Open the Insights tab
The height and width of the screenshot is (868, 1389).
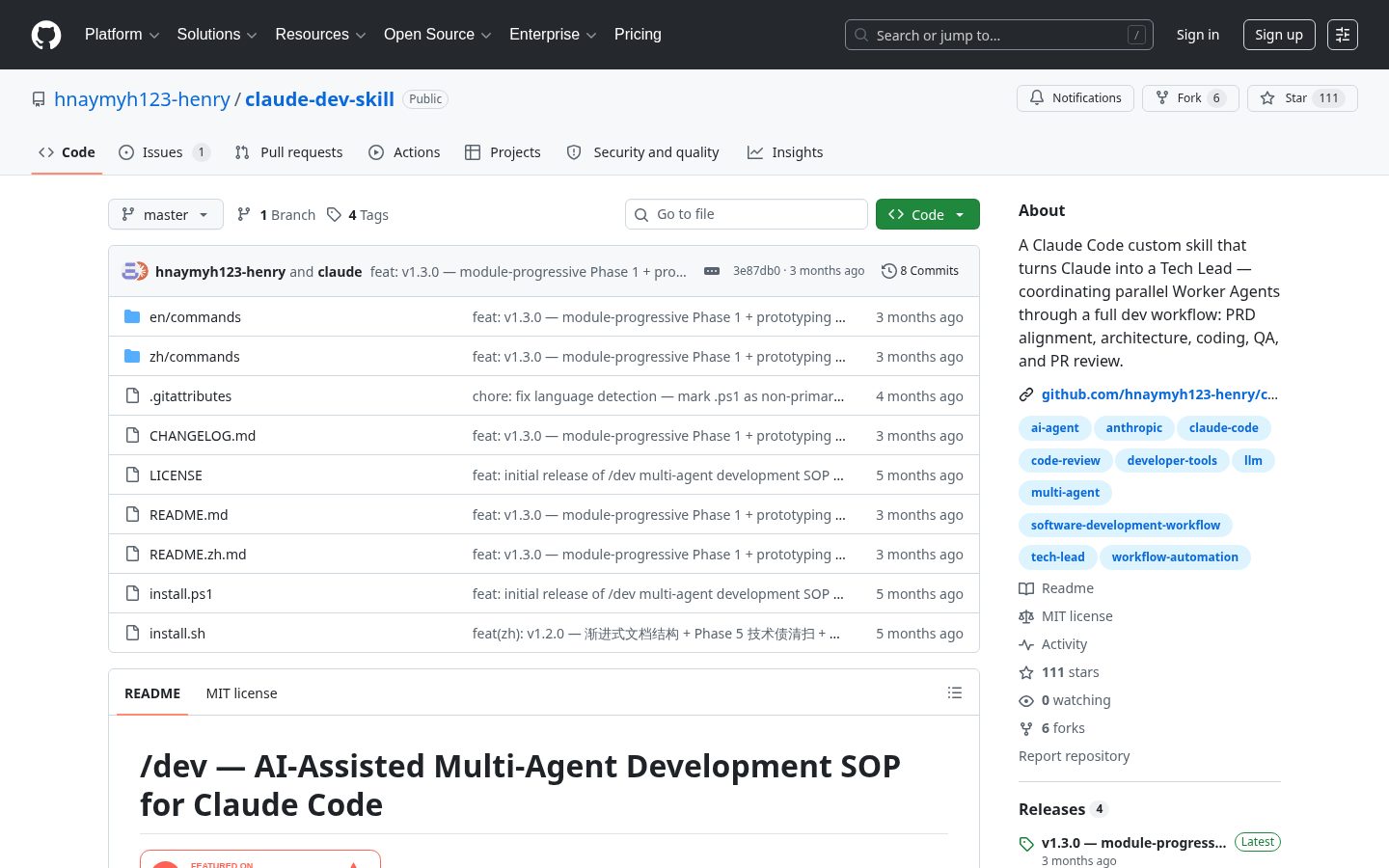point(785,152)
